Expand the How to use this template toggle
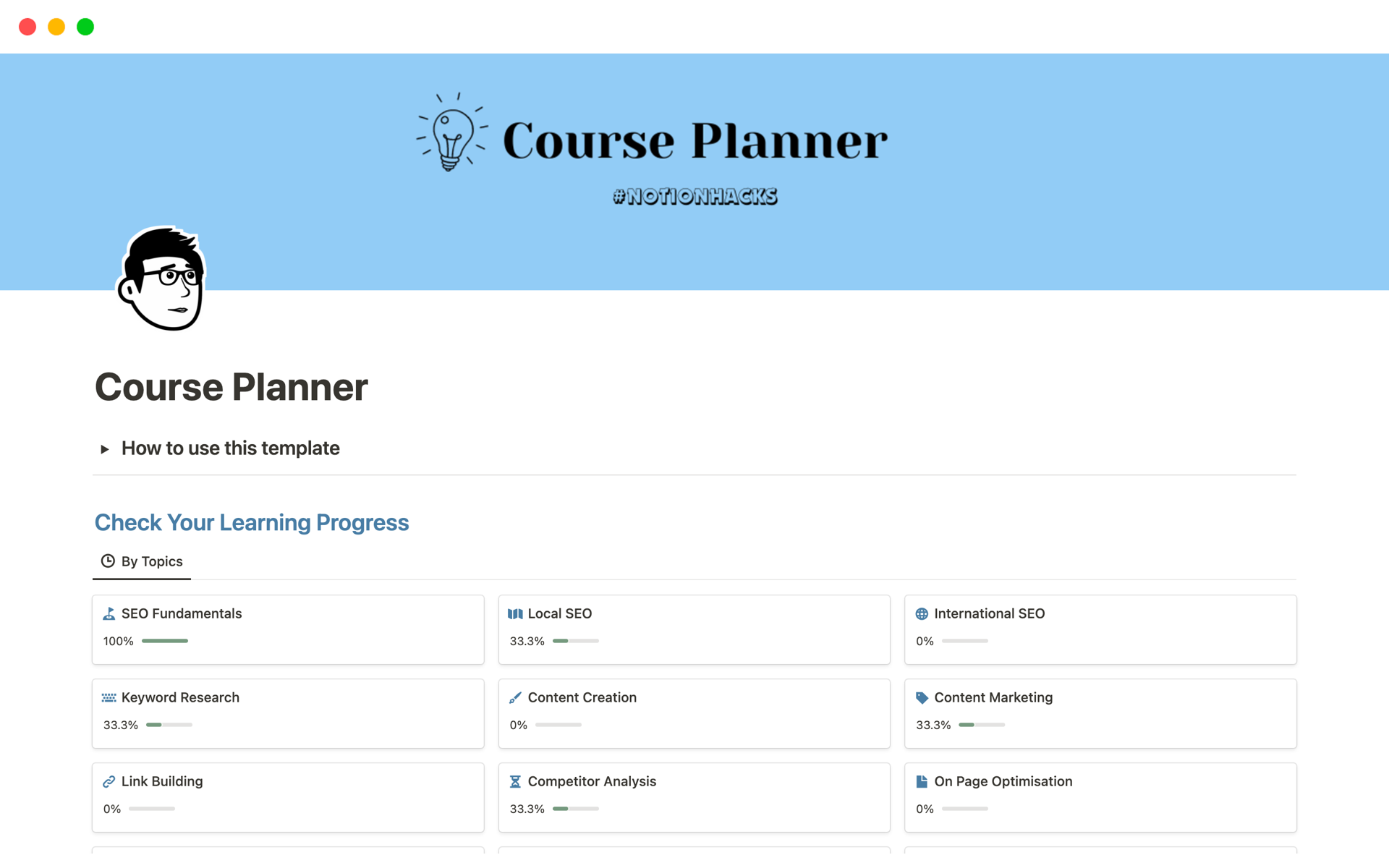1389x868 pixels. click(105, 449)
